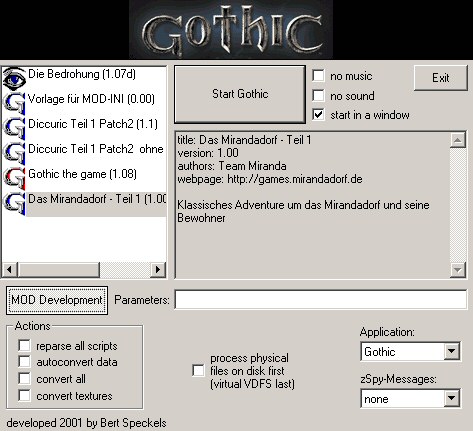Screen dimensions: 473x431
Task: Enable the no music checkbox
Action: (x=318, y=76)
